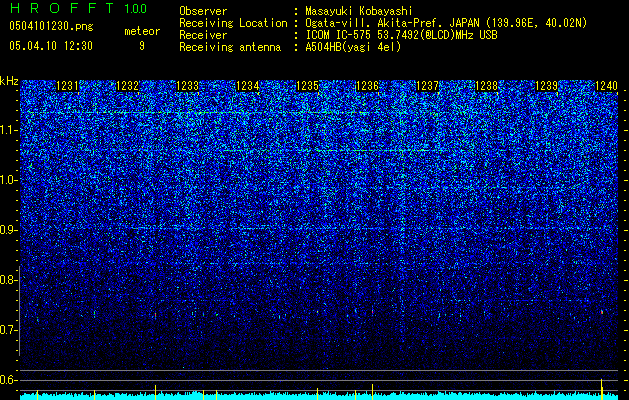The height and width of the screenshot is (400, 629).
Task: Click the red meteor echo spot below 1236
Action: pyautogui.click(x=372, y=311)
